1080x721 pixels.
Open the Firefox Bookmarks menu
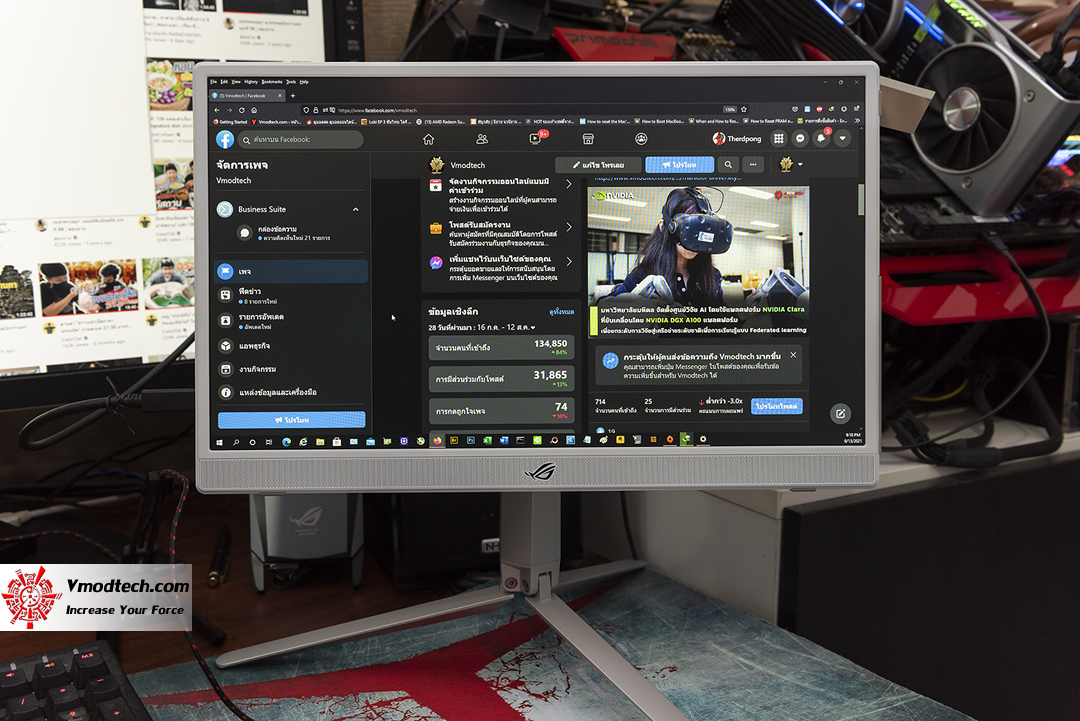pos(272,82)
